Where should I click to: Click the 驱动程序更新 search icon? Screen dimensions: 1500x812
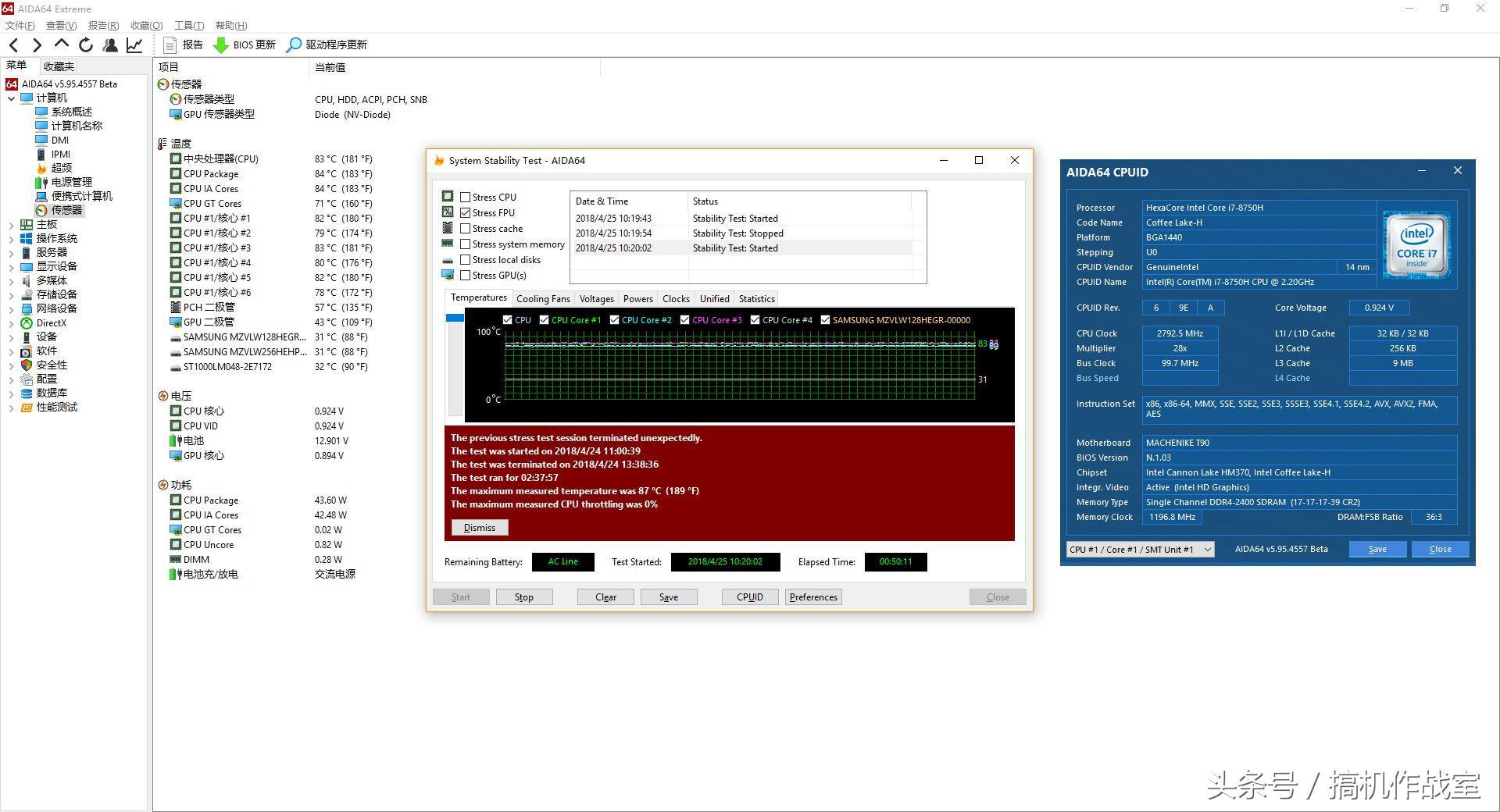(x=294, y=45)
